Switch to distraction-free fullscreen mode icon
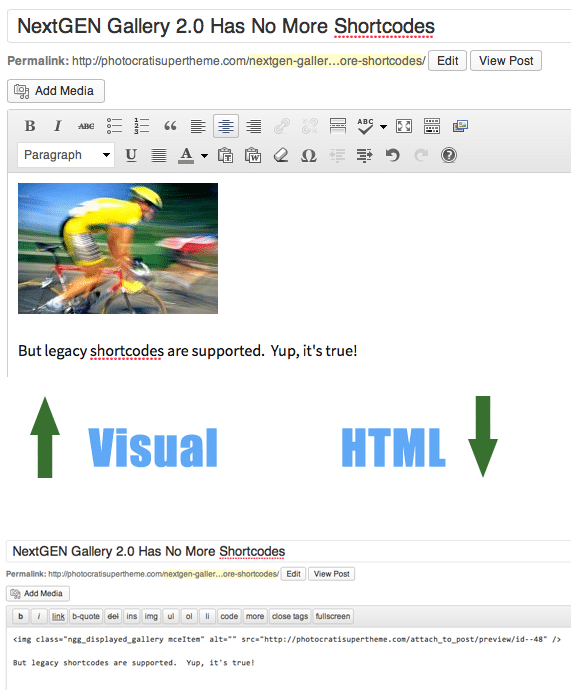Screen dimensions: 571x690 tap(404, 126)
